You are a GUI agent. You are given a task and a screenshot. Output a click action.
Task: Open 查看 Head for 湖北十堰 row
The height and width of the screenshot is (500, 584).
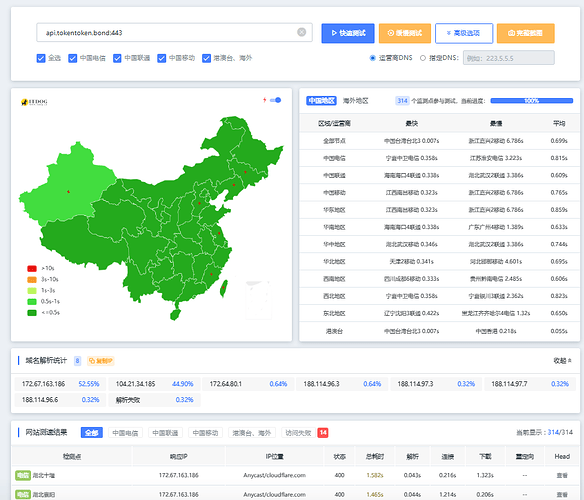(562, 475)
